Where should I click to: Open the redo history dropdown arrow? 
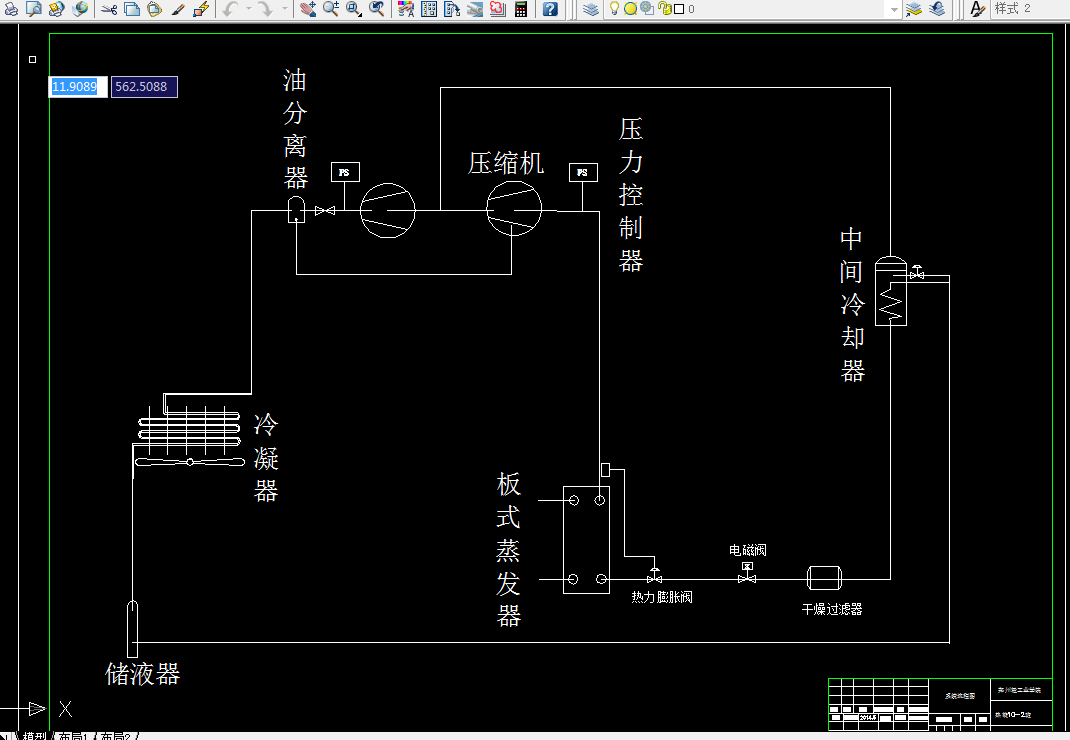(285, 9)
